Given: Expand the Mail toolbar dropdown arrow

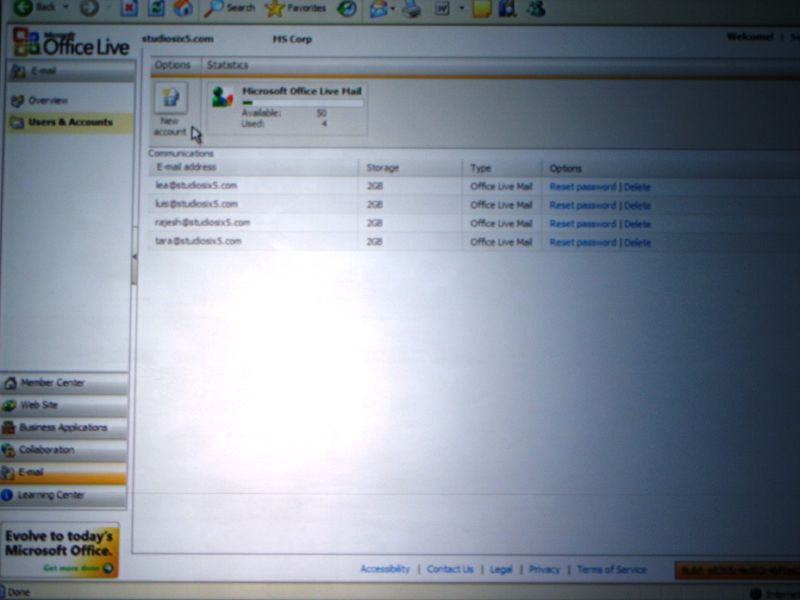Looking at the screenshot, I should click(x=393, y=9).
